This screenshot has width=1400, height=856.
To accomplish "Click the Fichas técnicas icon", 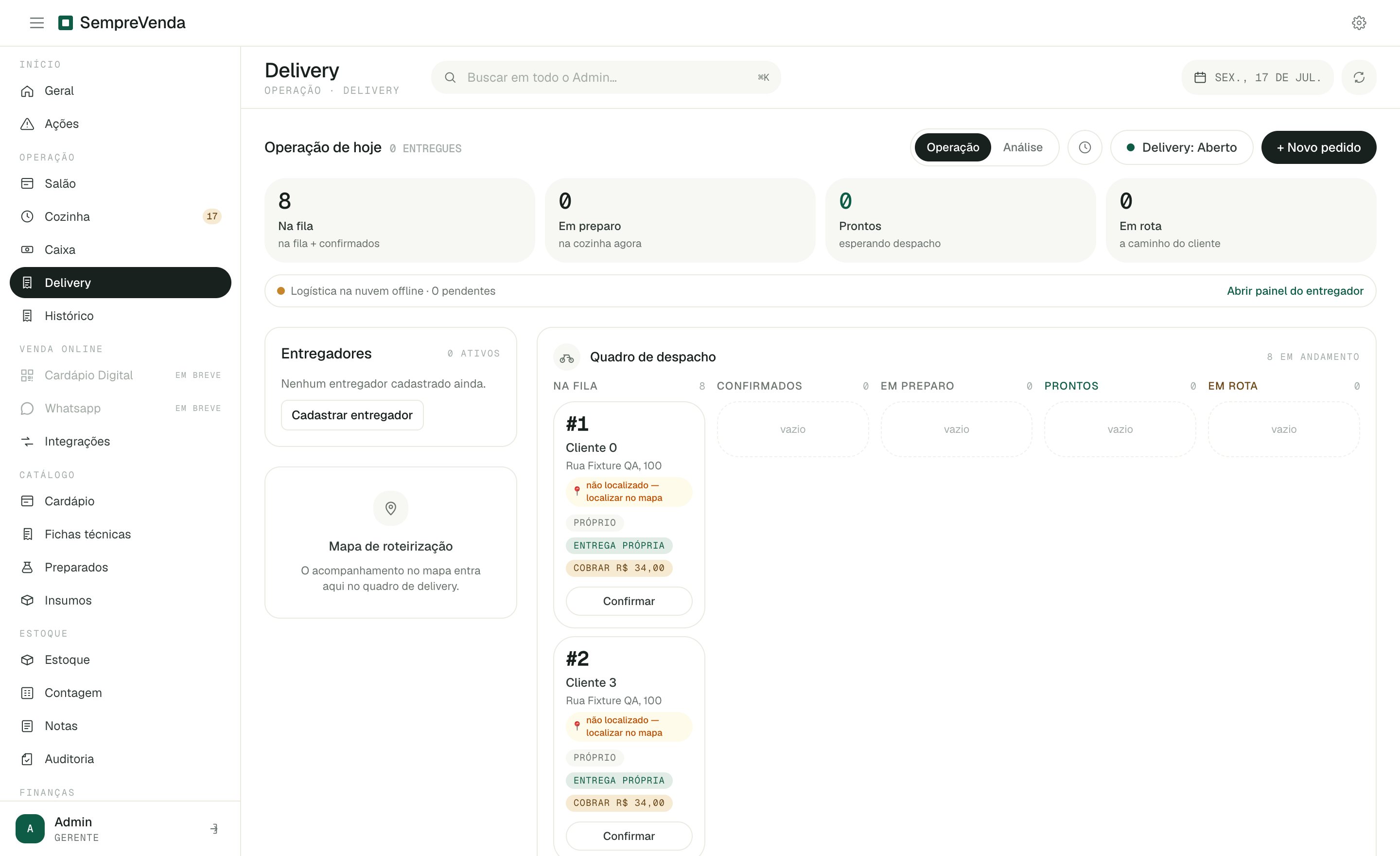I will (x=27, y=534).
